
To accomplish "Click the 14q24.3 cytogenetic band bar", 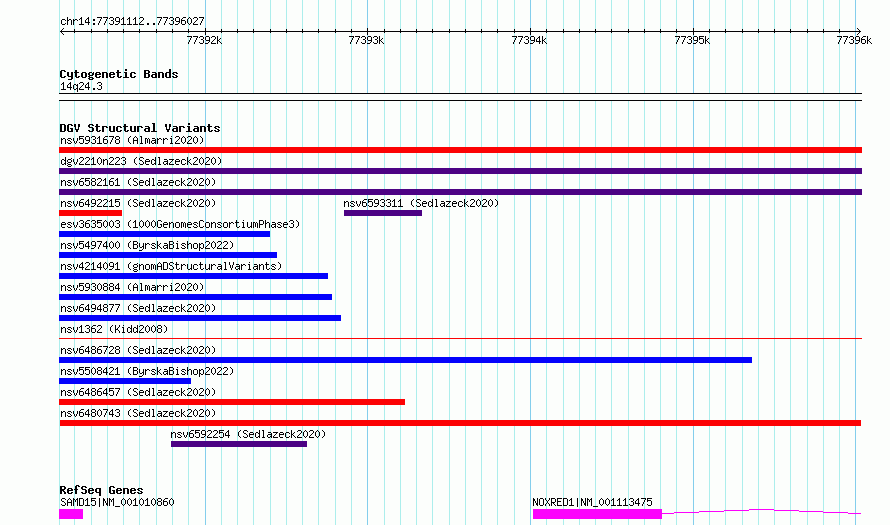I will (x=460, y=97).
